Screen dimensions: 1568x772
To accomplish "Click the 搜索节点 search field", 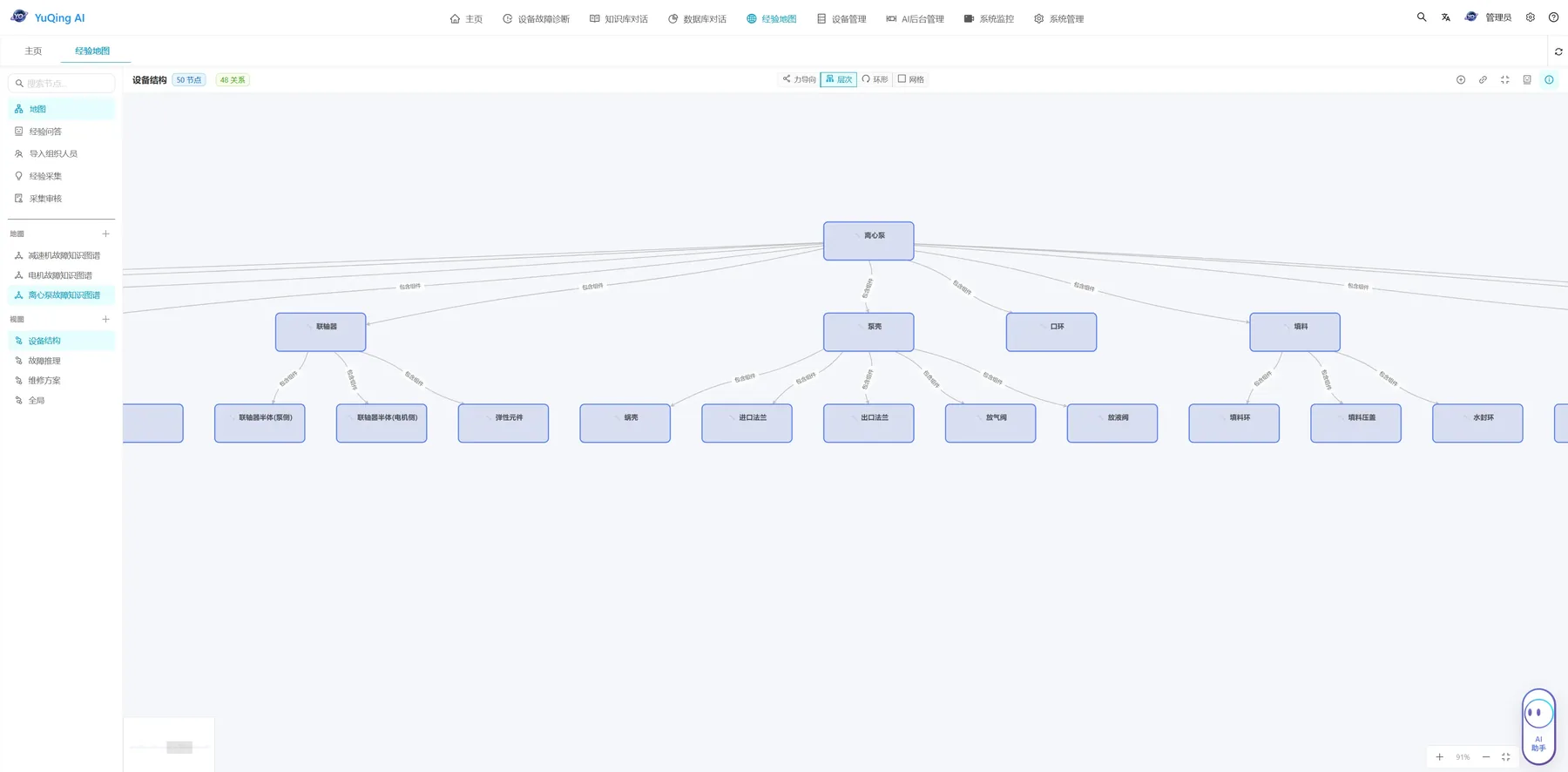I will [x=61, y=83].
